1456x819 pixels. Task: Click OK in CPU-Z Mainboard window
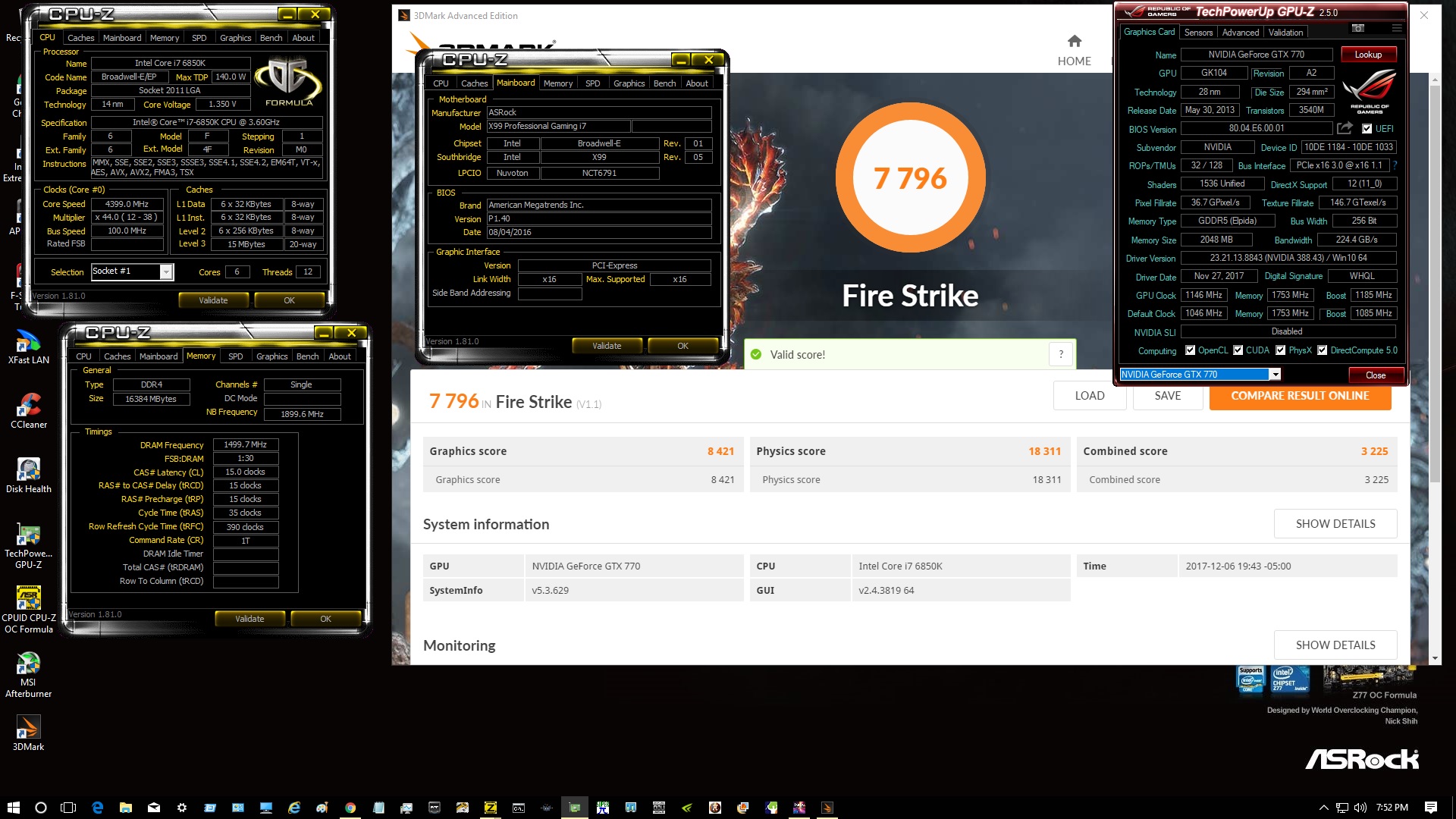point(682,346)
